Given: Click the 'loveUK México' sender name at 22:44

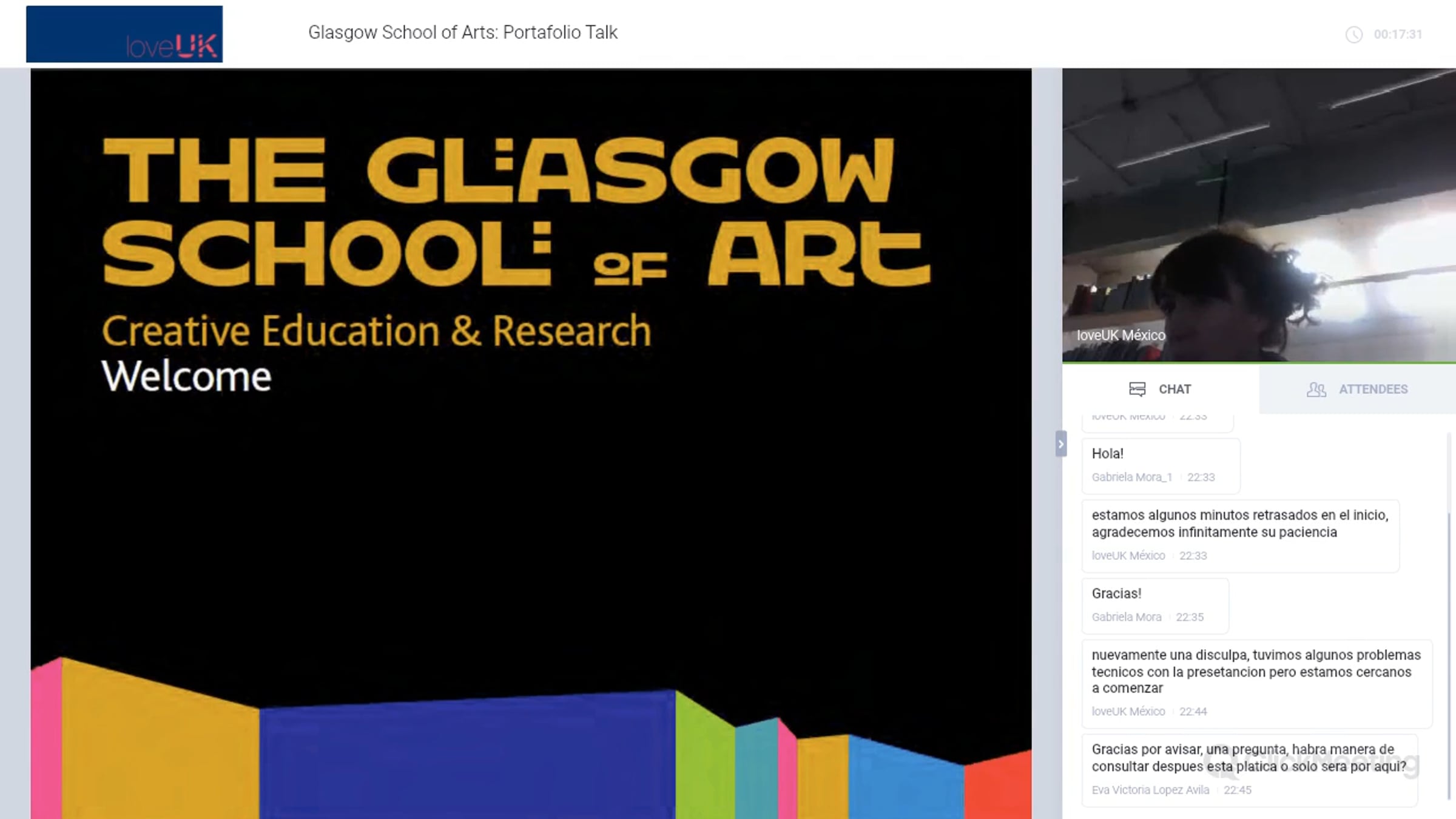Looking at the screenshot, I should coord(1128,712).
